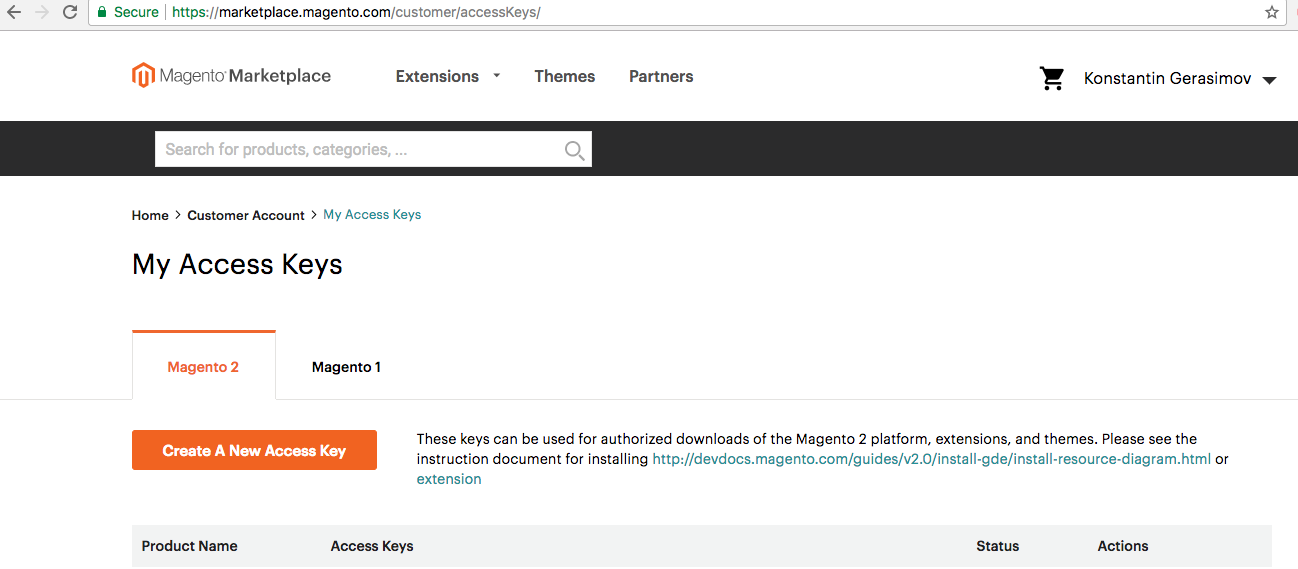The image size is (1298, 569).
Task: Follow the extension instructions link
Action: click(449, 479)
